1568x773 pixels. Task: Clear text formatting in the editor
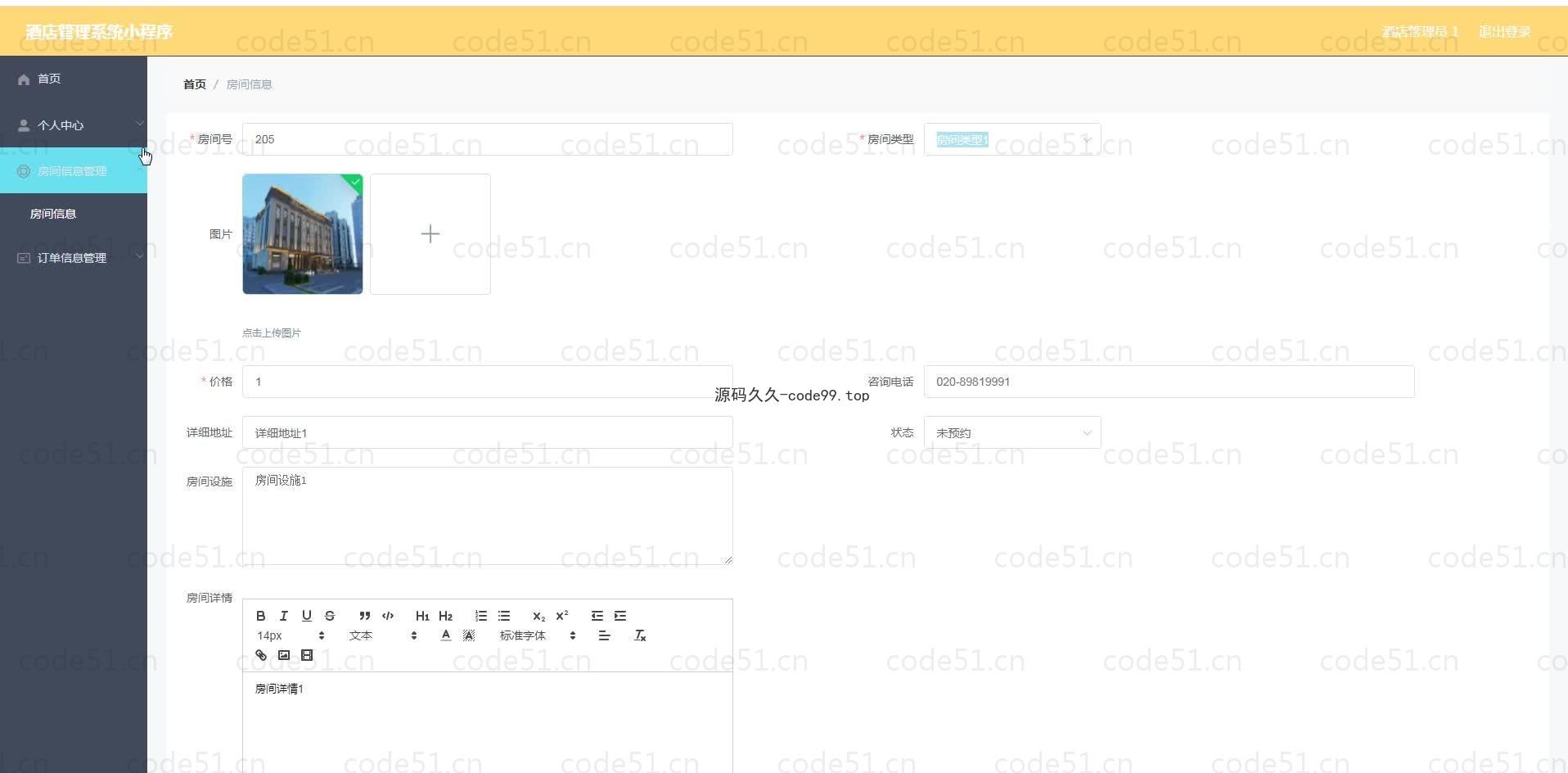pos(640,635)
